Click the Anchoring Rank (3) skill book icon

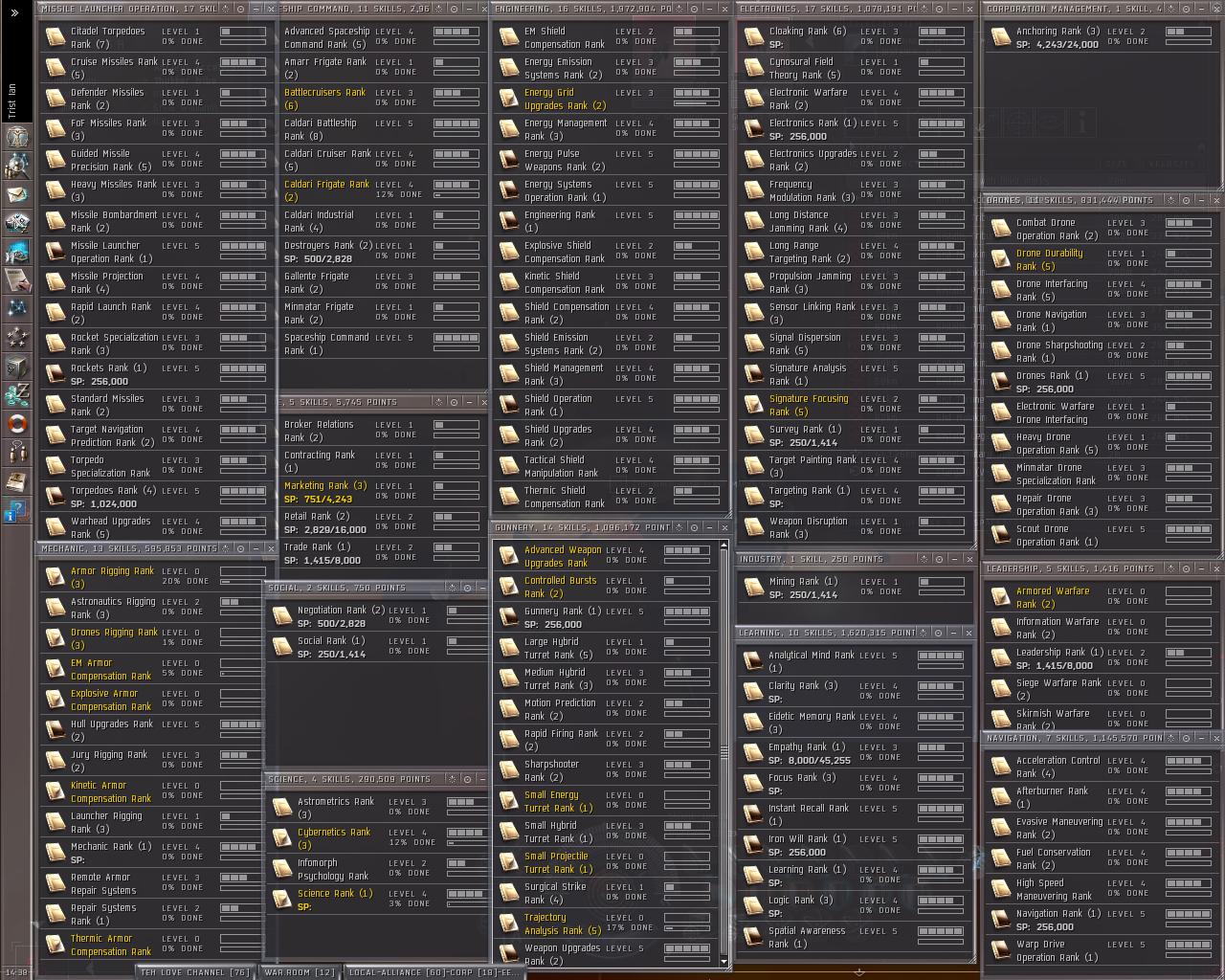coord(1001,37)
